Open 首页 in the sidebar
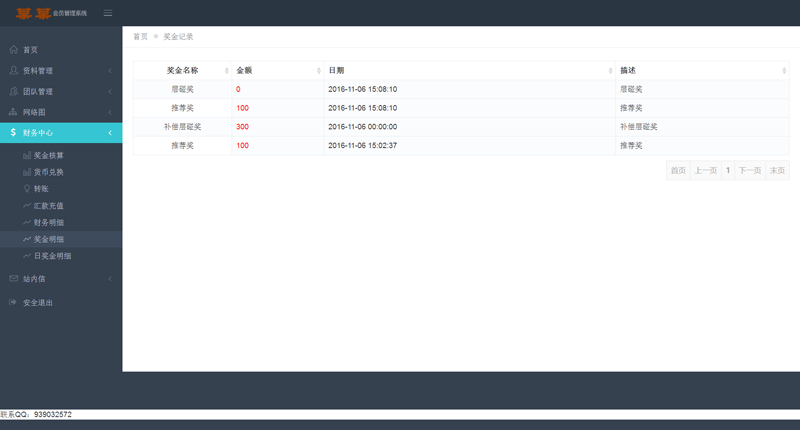This screenshot has height=430, width=800. click(61, 49)
